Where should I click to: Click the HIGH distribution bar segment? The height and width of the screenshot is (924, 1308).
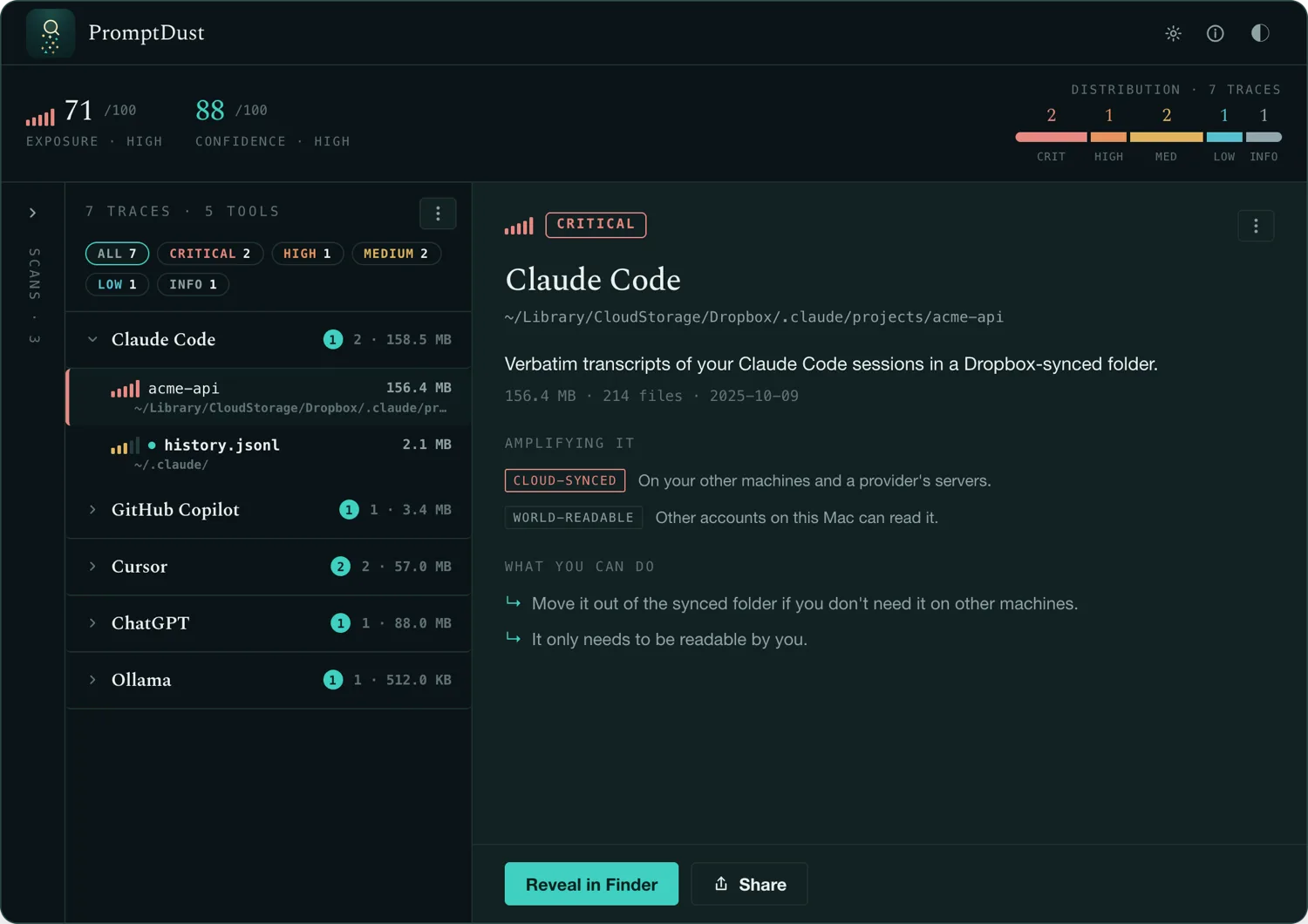point(1108,137)
